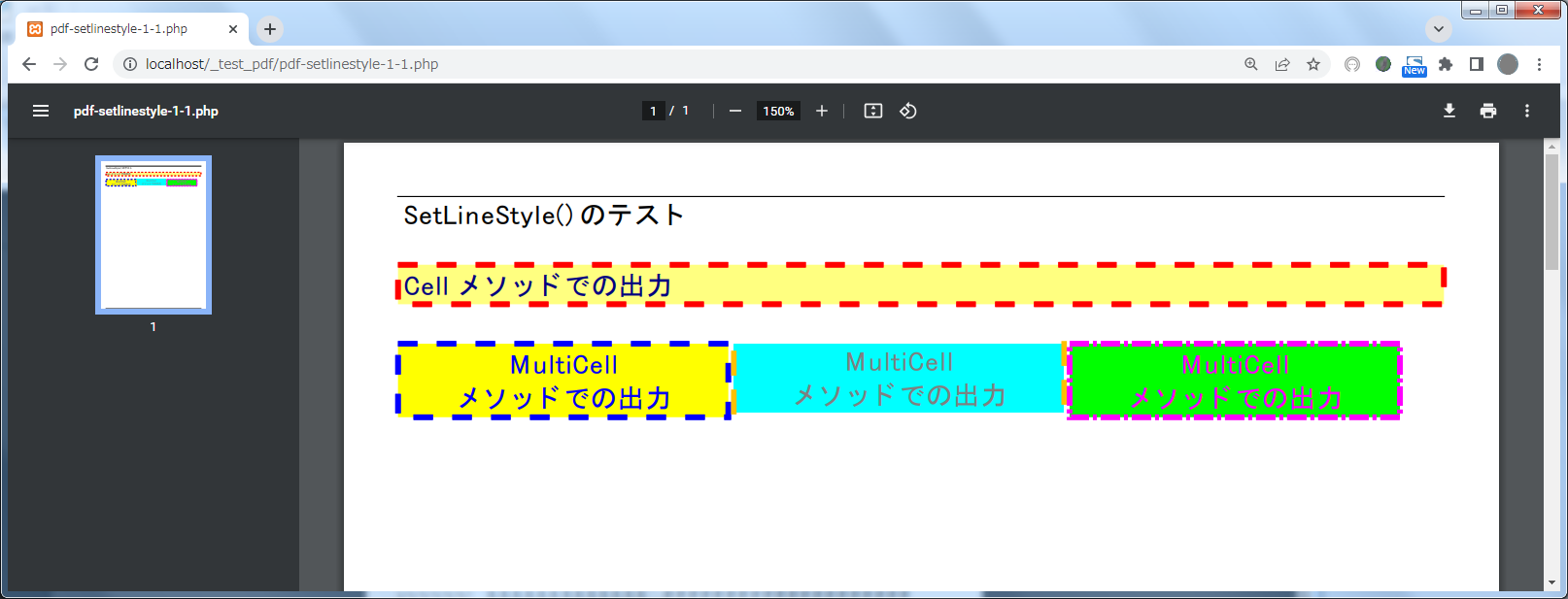Click the 'SetLineStyle() のテスト' heading
1568x599 pixels.
[544, 216]
